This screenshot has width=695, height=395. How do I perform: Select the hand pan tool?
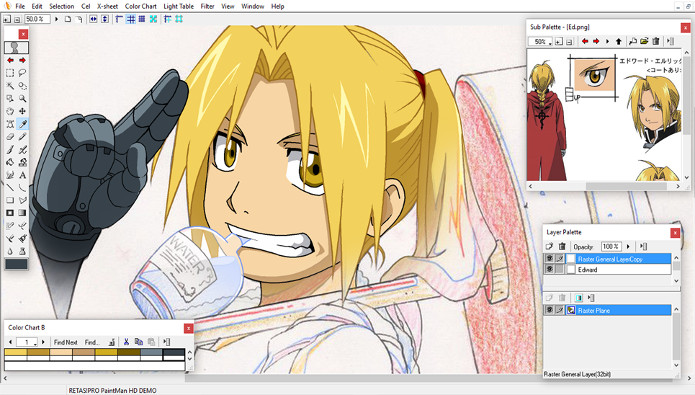coord(10,111)
